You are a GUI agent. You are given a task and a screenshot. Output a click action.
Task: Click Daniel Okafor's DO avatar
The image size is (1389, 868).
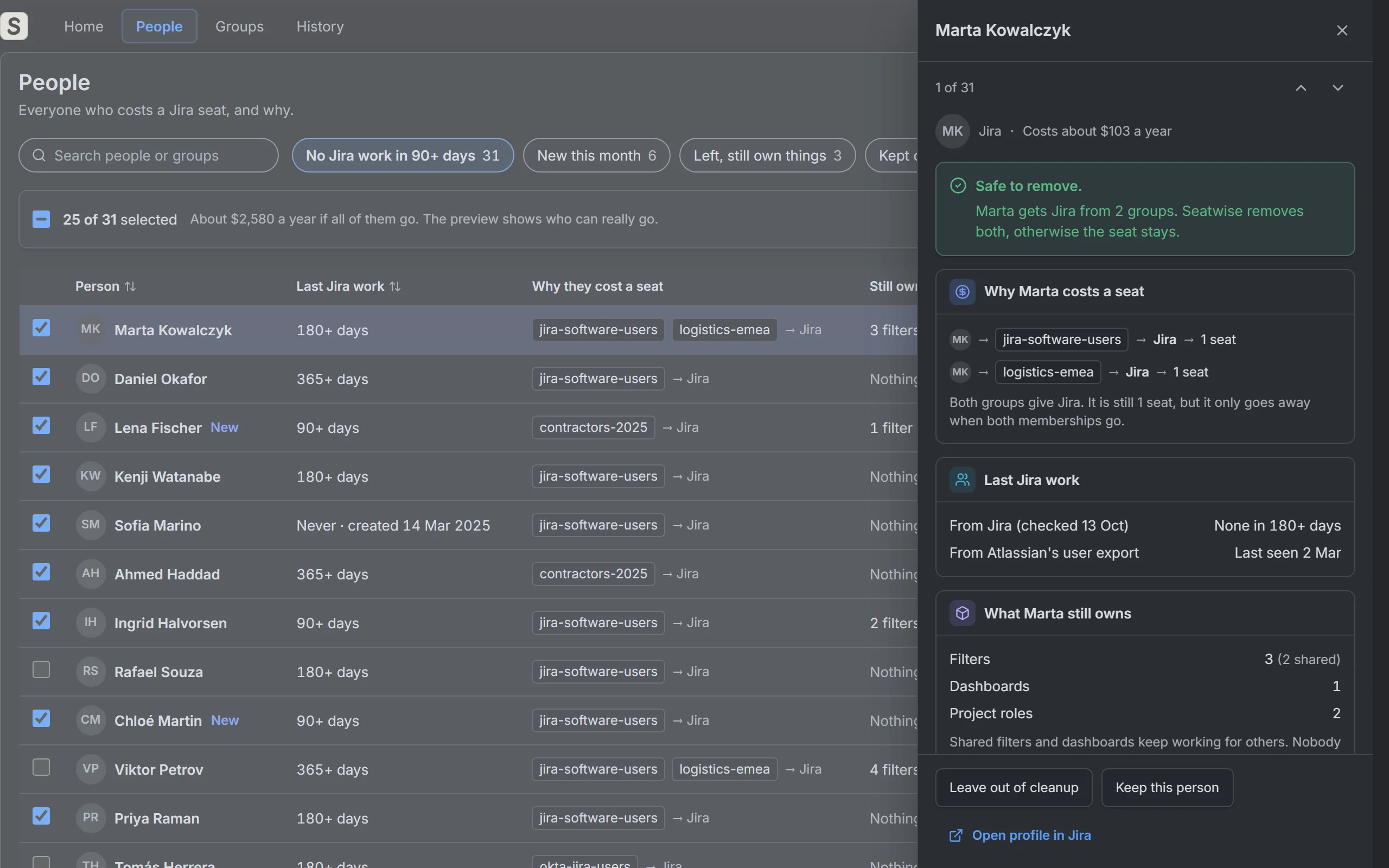91,378
